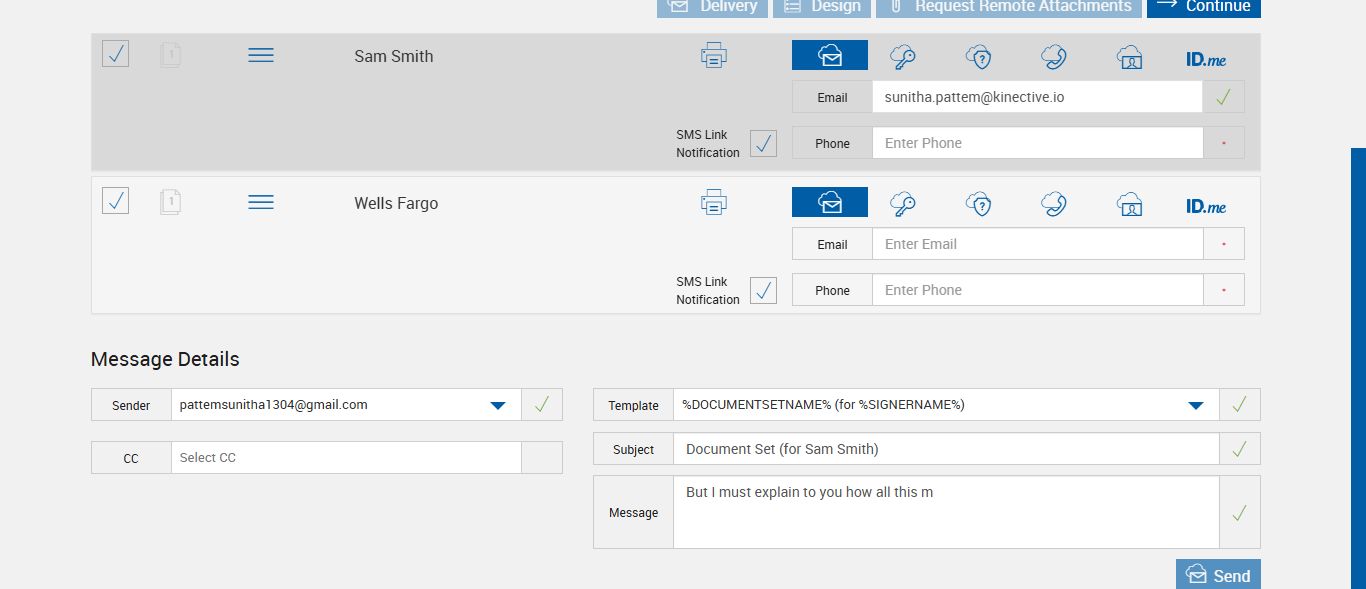Click green checkmark beside Message field
This screenshot has height=589, width=1366.
(x=1240, y=512)
